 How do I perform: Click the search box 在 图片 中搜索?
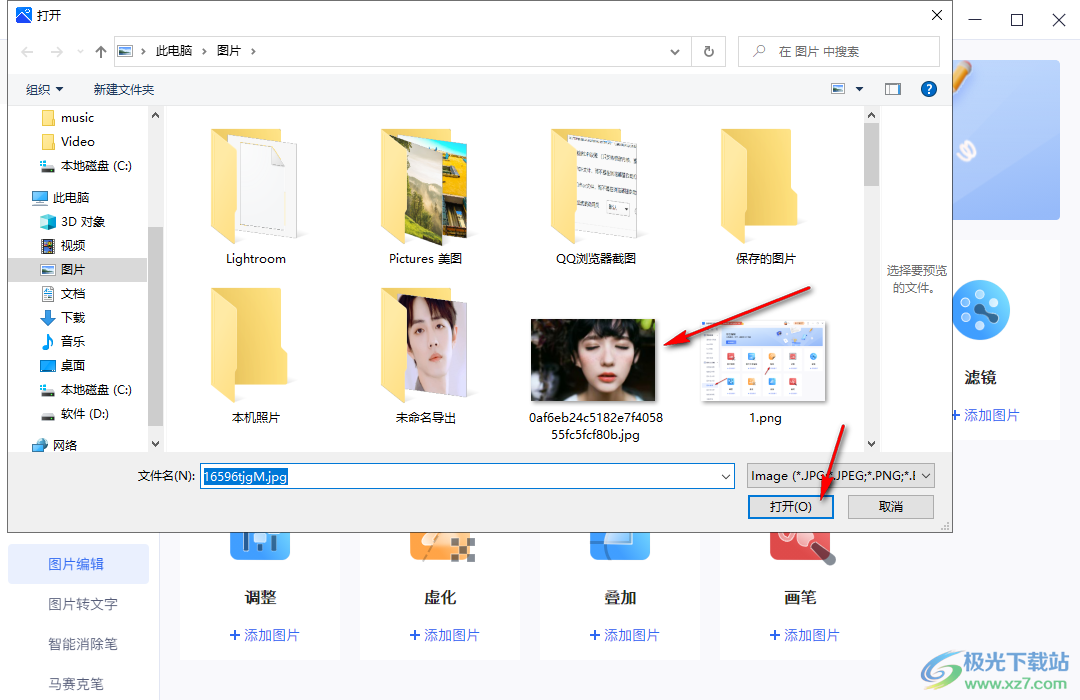coord(839,52)
